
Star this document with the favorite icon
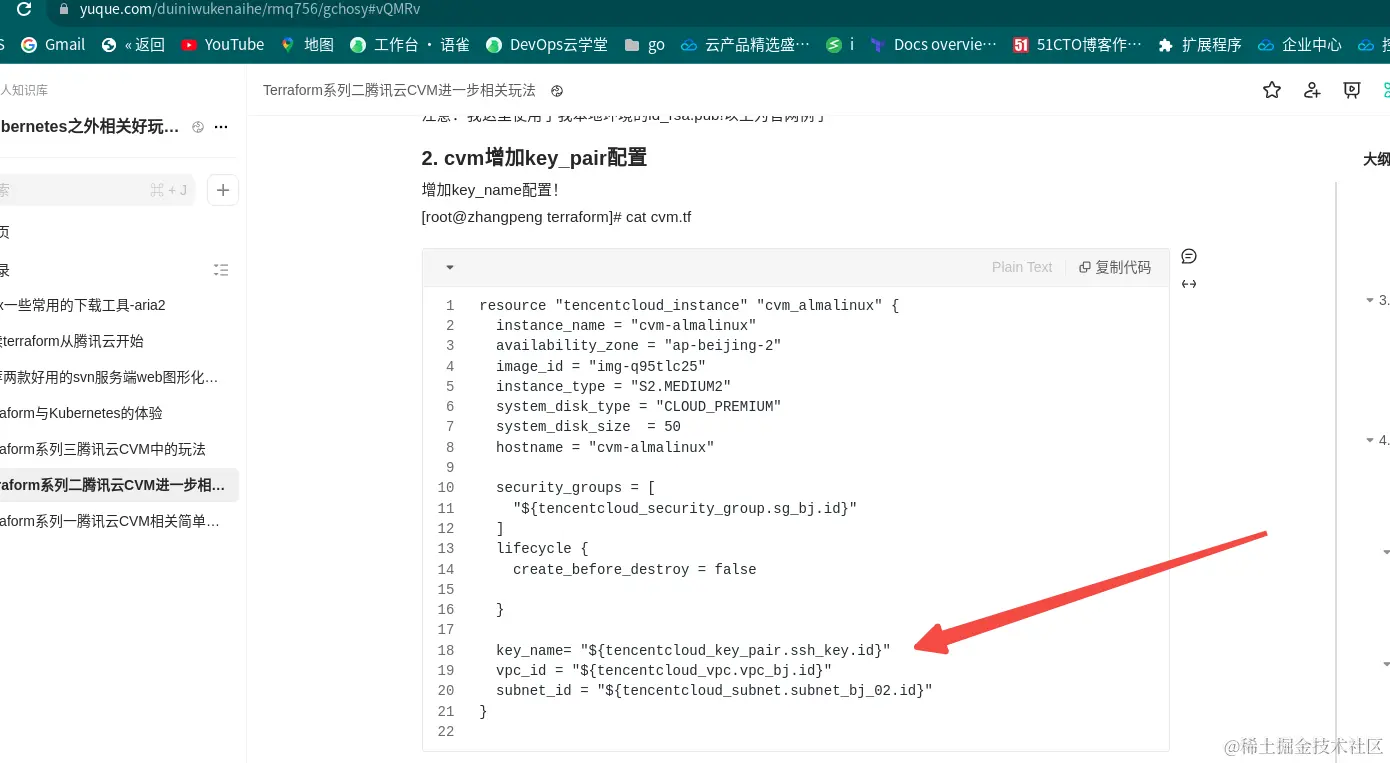(x=1272, y=90)
